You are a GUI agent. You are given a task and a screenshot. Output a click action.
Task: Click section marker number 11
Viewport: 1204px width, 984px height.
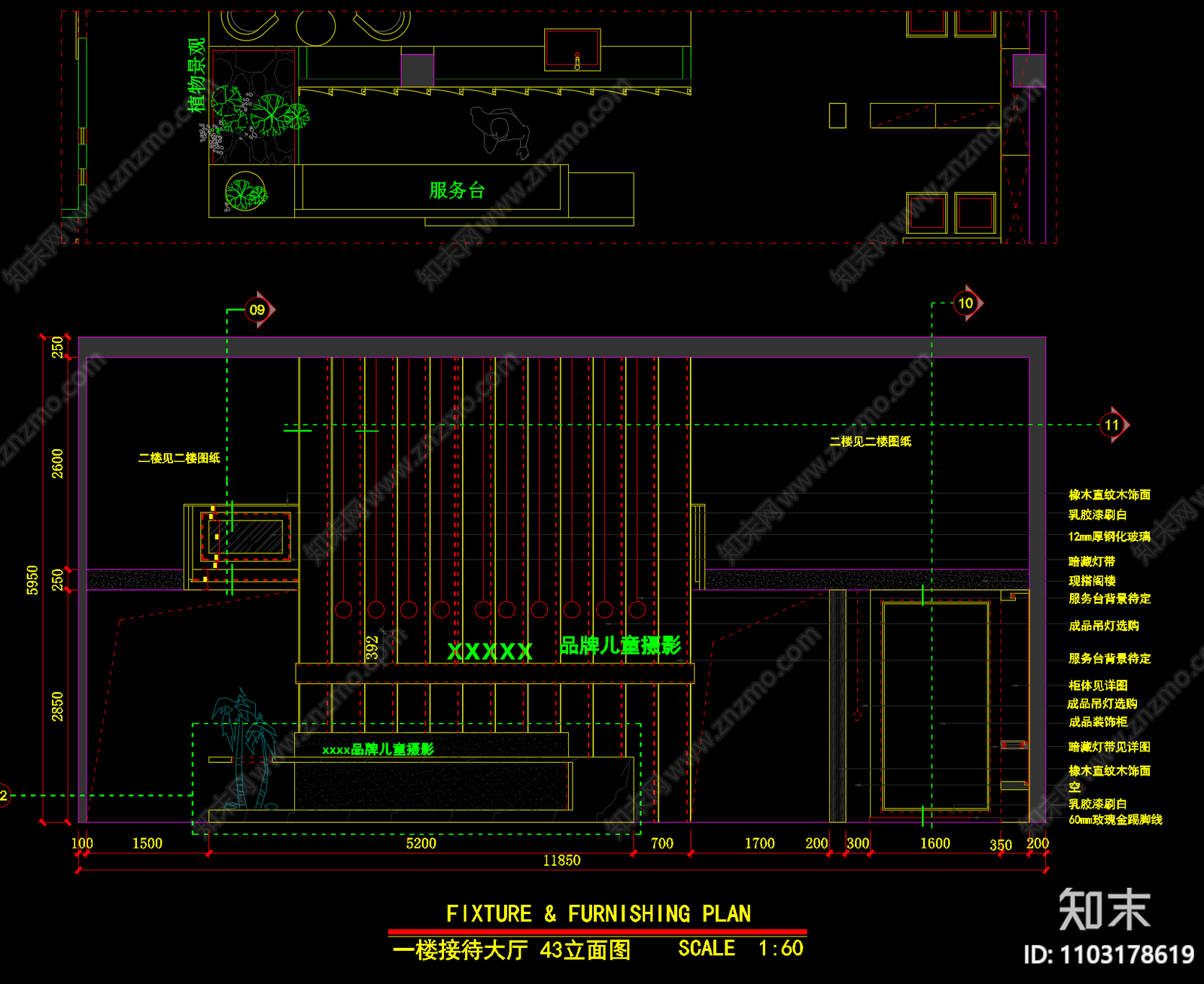[x=1113, y=425]
